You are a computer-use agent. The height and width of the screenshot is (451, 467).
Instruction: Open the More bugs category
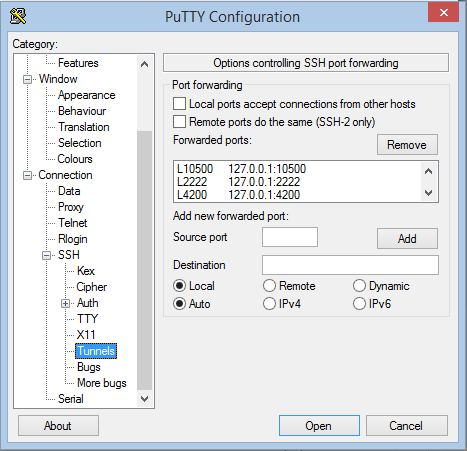pos(102,383)
